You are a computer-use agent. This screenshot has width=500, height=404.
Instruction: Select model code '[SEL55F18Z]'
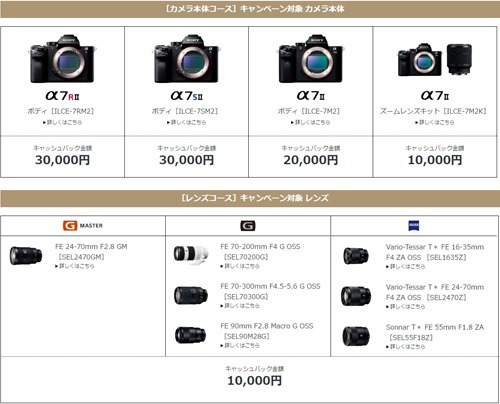[x=411, y=338]
